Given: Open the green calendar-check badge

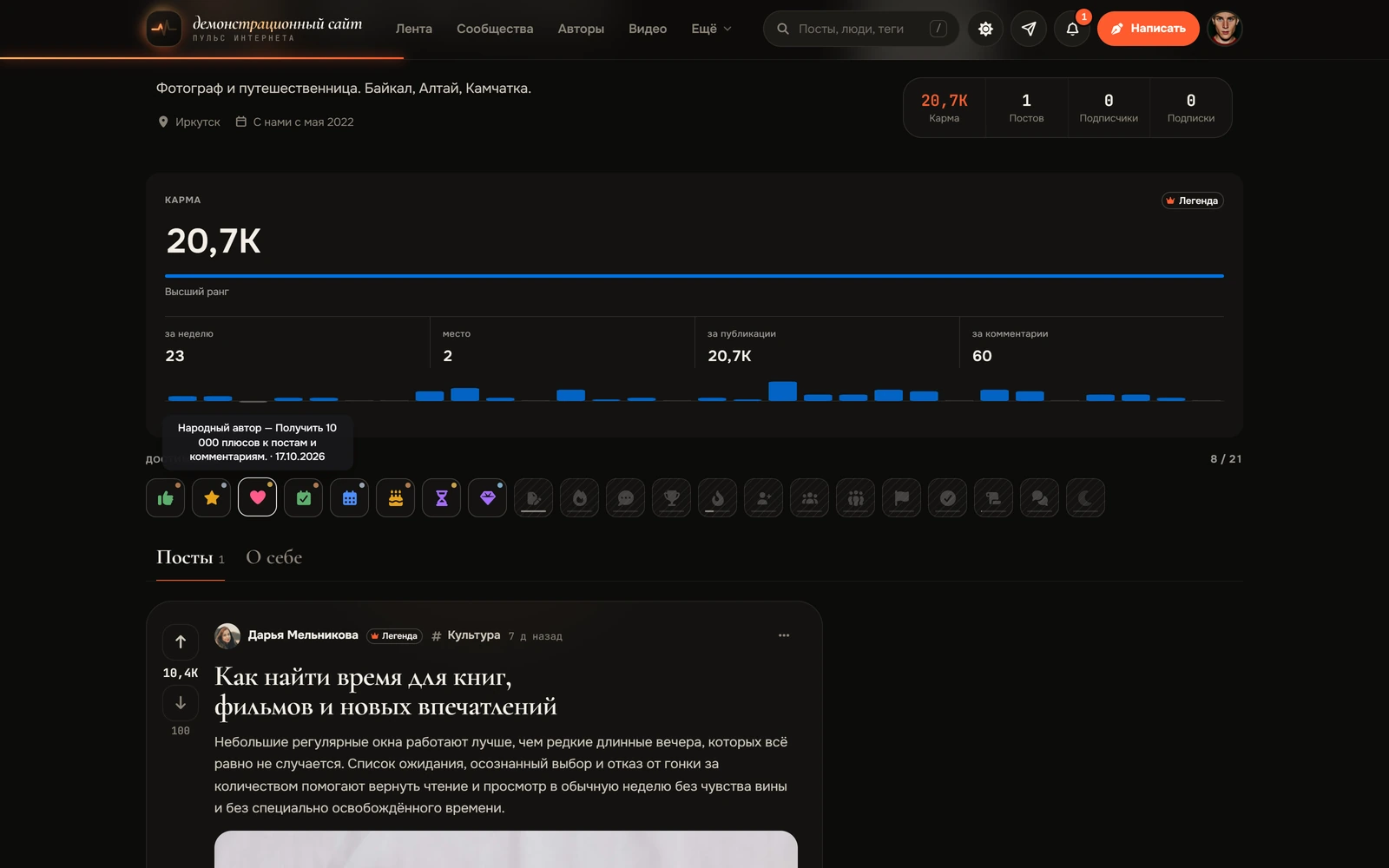Looking at the screenshot, I should (x=303, y=498).
